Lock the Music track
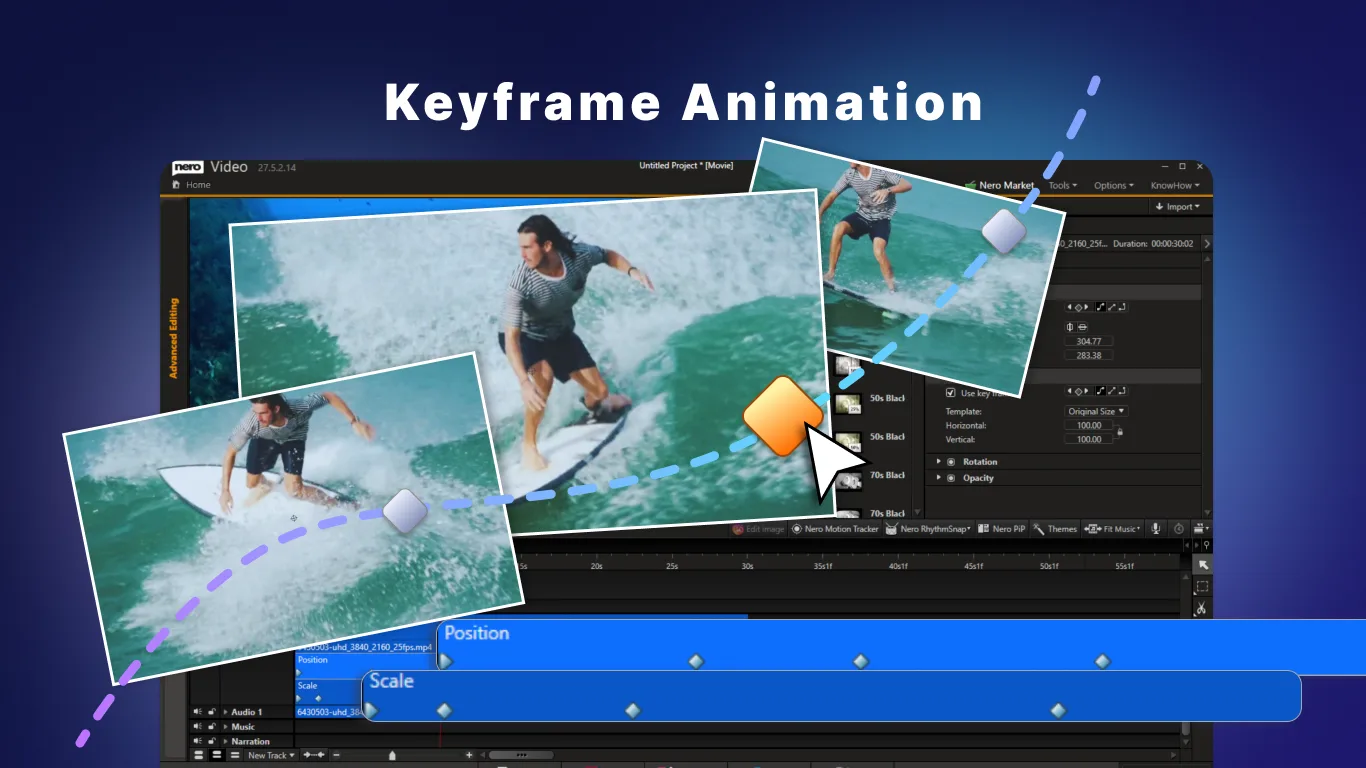The width and height of the screenshot is (1366, 768). pyautogui.click(x=212, y=727)
